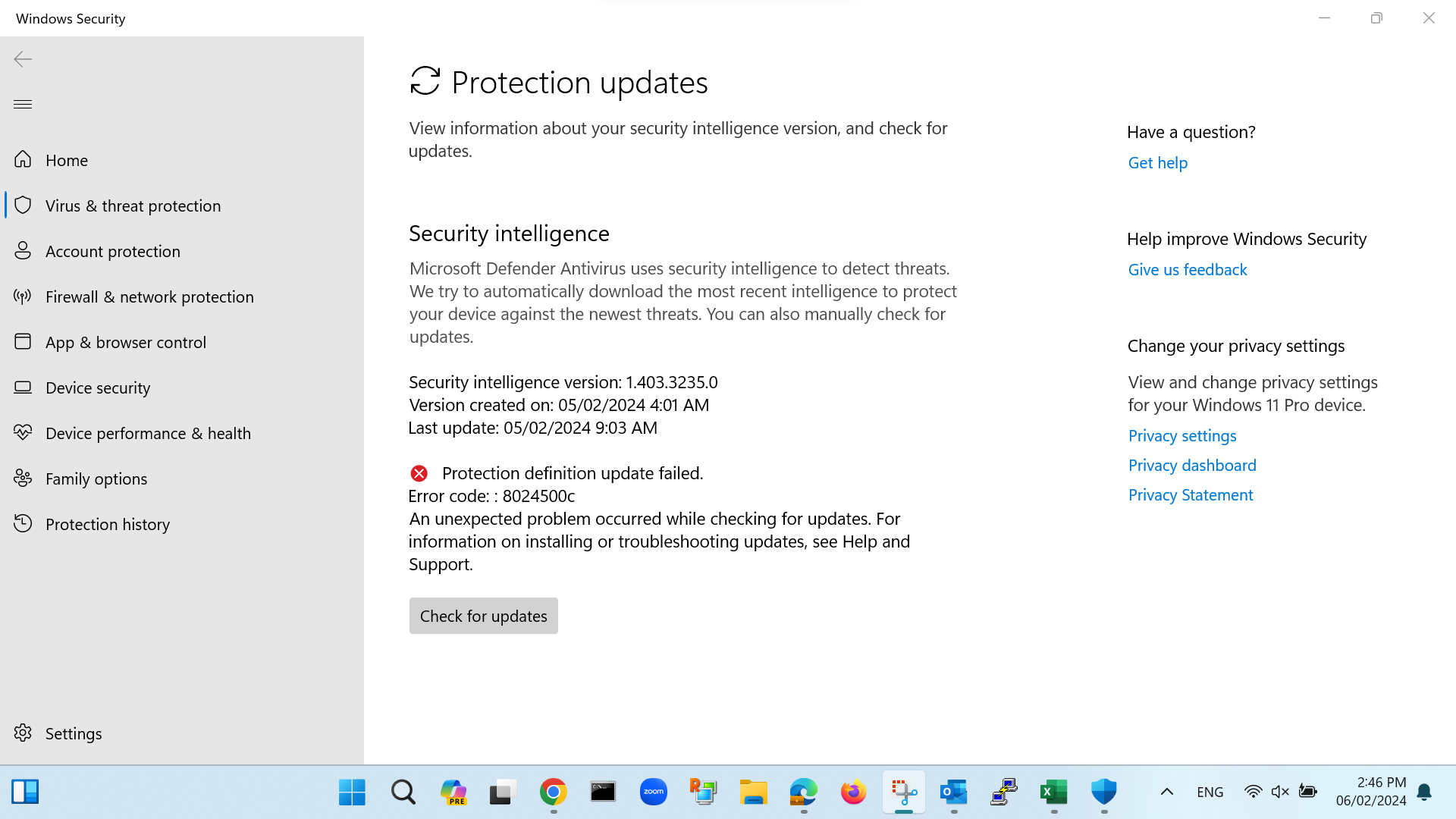The width and height of the screenshot is (1456, 819).
Task: Open the Privacy Statement link
Action: click(x=1191, y=495)
